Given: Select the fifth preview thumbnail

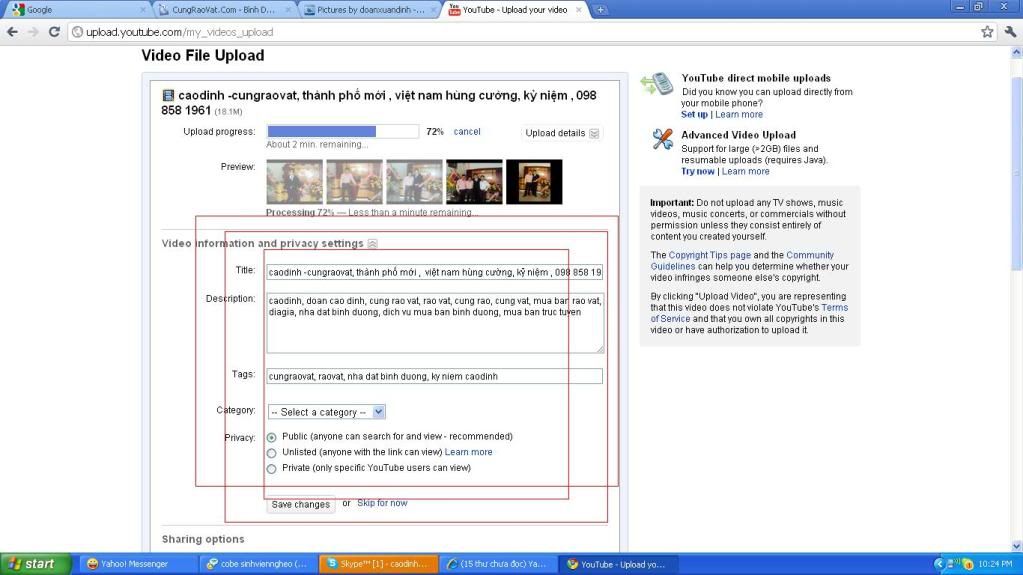Looking at the screenshot, I should click(534, 182).
